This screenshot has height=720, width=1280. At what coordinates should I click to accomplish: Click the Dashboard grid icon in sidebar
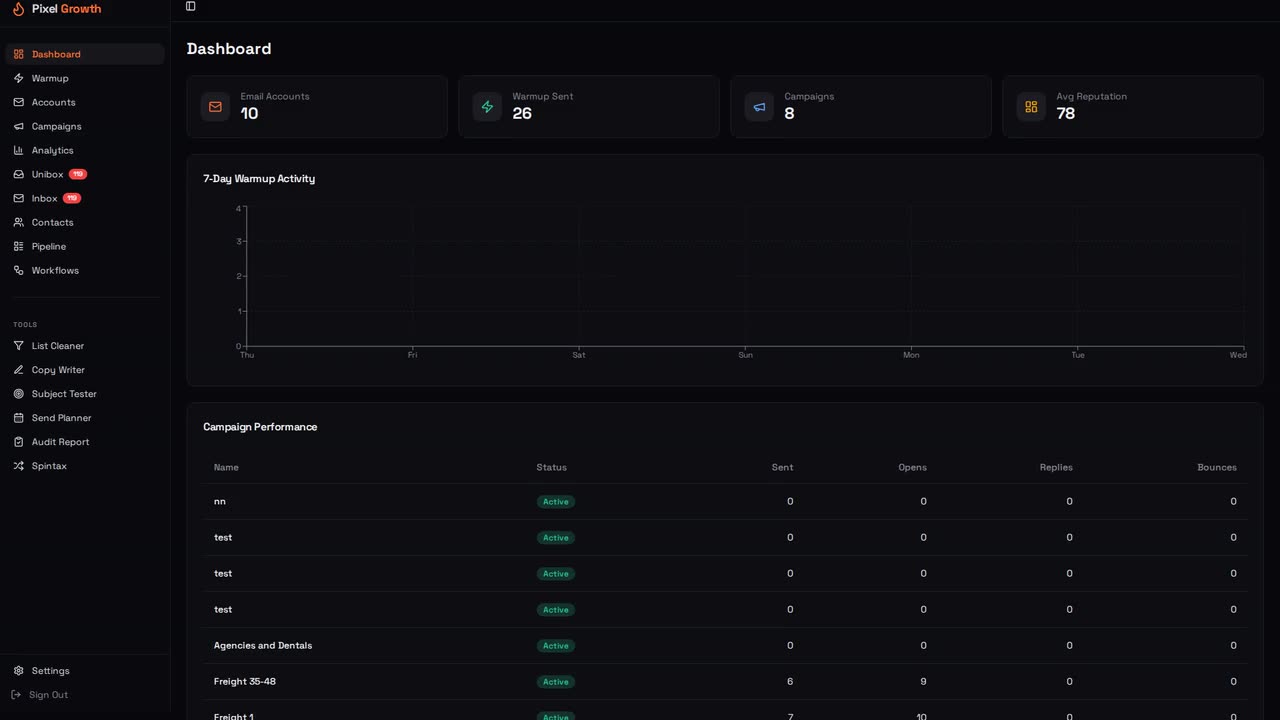[x=18, y=54]
